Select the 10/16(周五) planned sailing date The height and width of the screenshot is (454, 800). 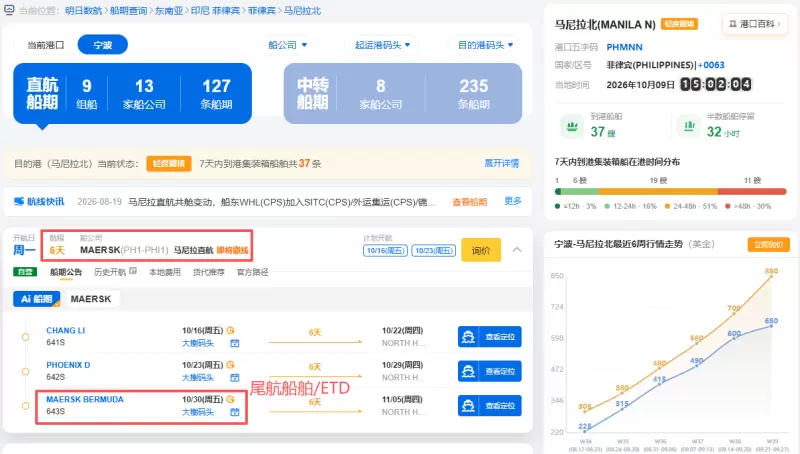point(385,250)
